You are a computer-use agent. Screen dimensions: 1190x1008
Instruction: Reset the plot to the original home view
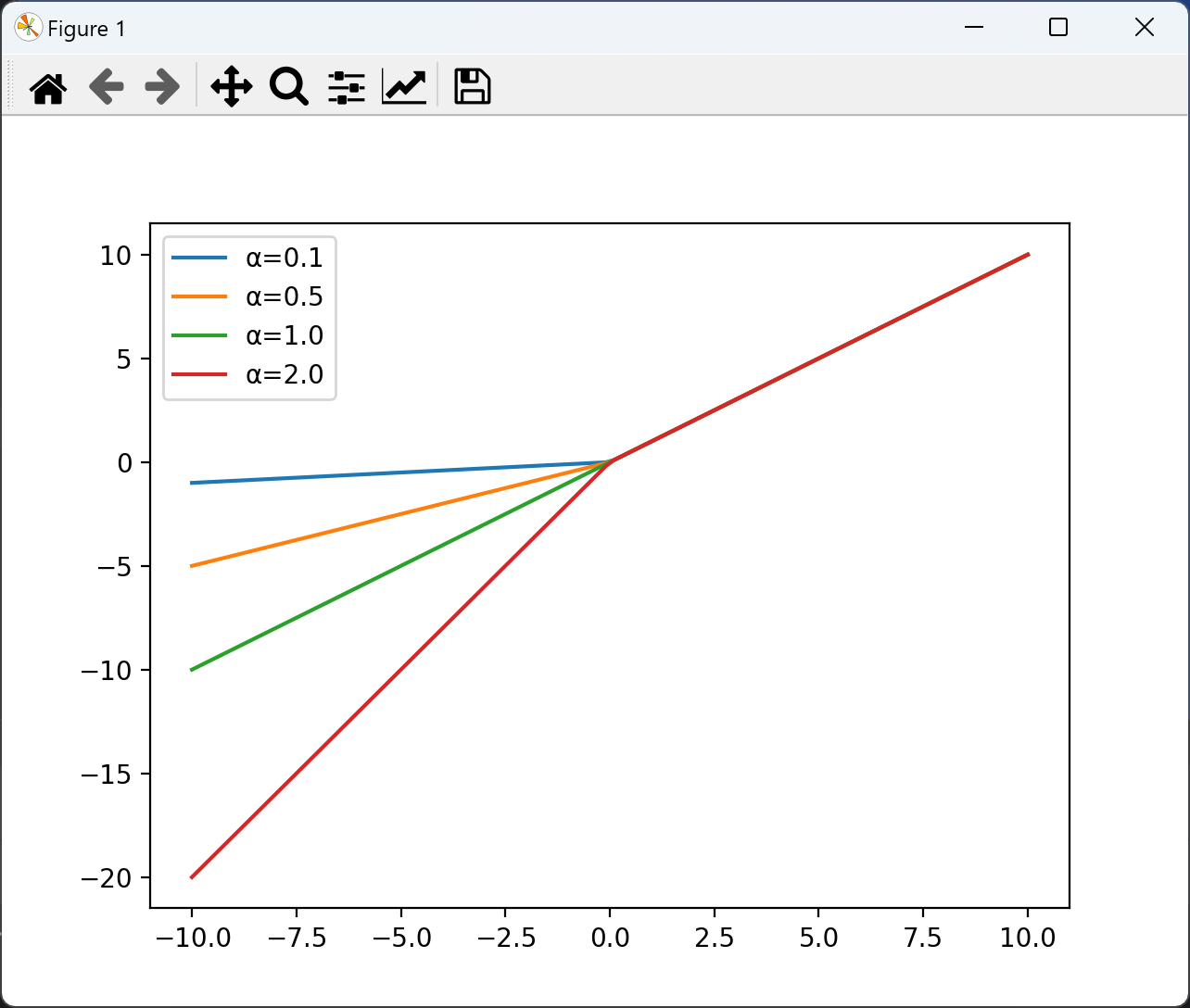tap(48, 87)
